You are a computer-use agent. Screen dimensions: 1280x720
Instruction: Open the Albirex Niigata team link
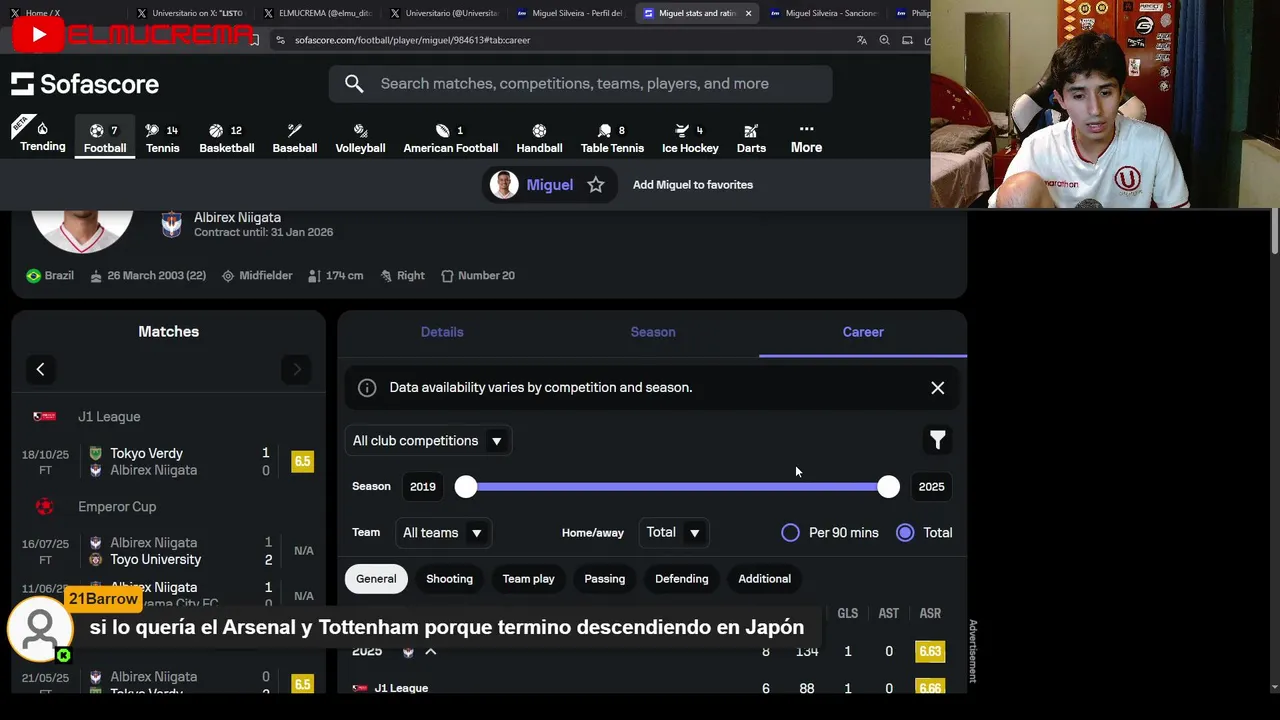click(237, 217)
